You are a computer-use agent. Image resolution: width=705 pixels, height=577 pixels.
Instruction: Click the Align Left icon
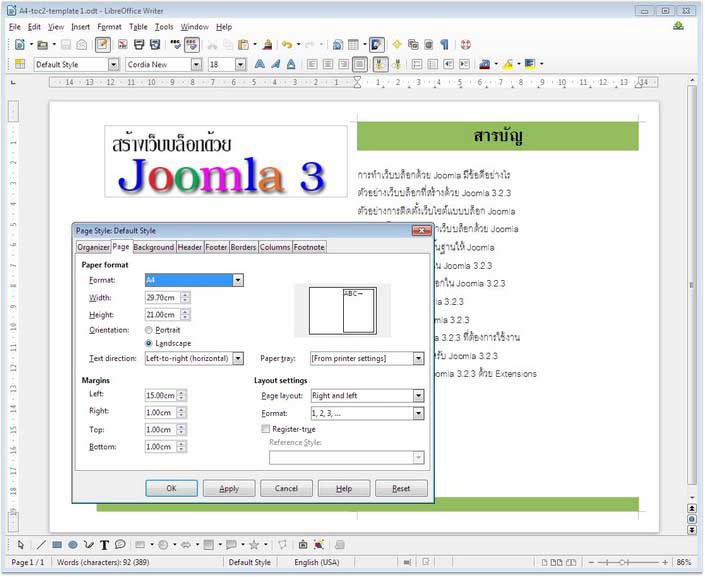coord(312,64)
